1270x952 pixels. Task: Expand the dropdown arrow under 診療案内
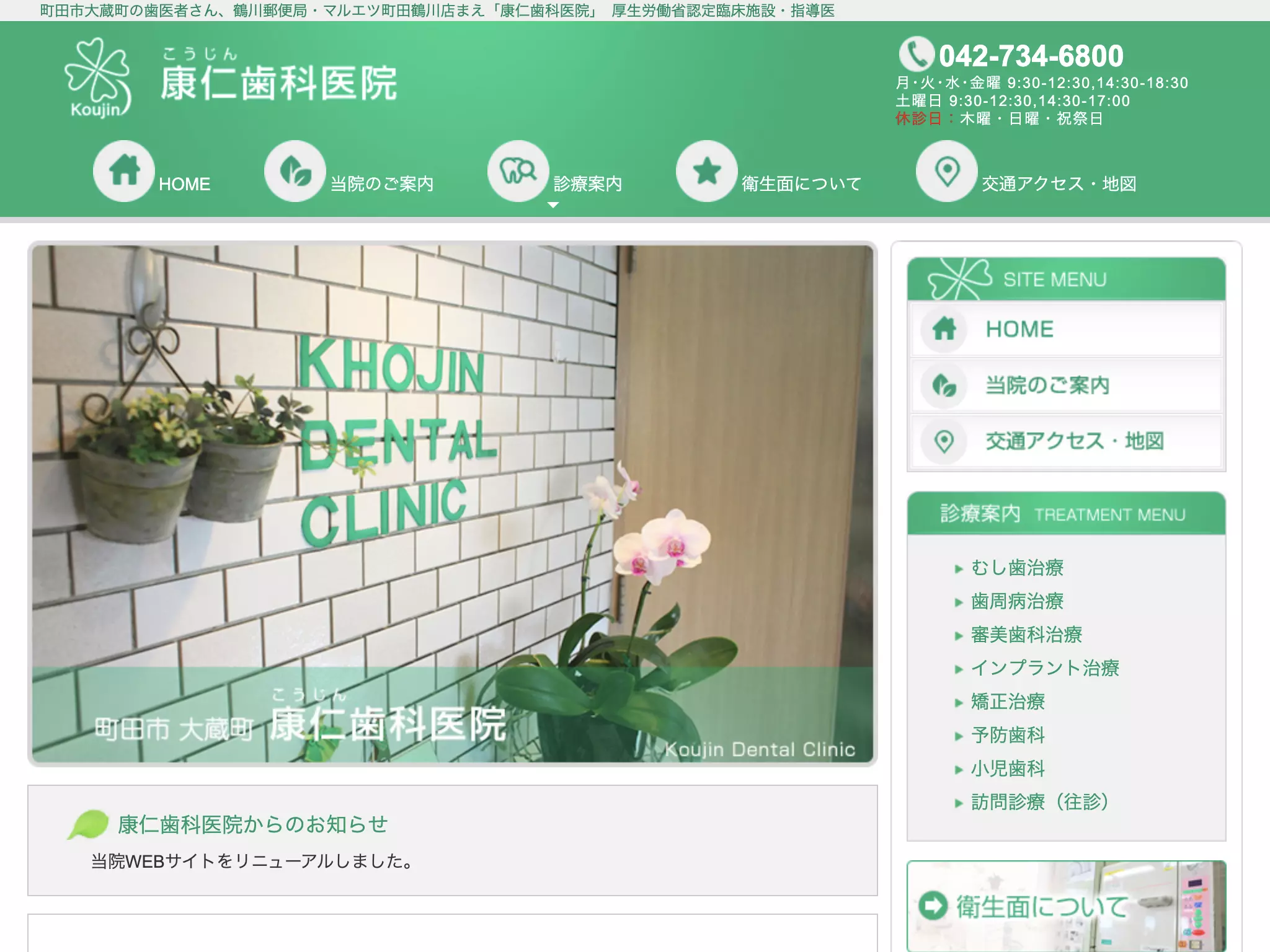553,205
